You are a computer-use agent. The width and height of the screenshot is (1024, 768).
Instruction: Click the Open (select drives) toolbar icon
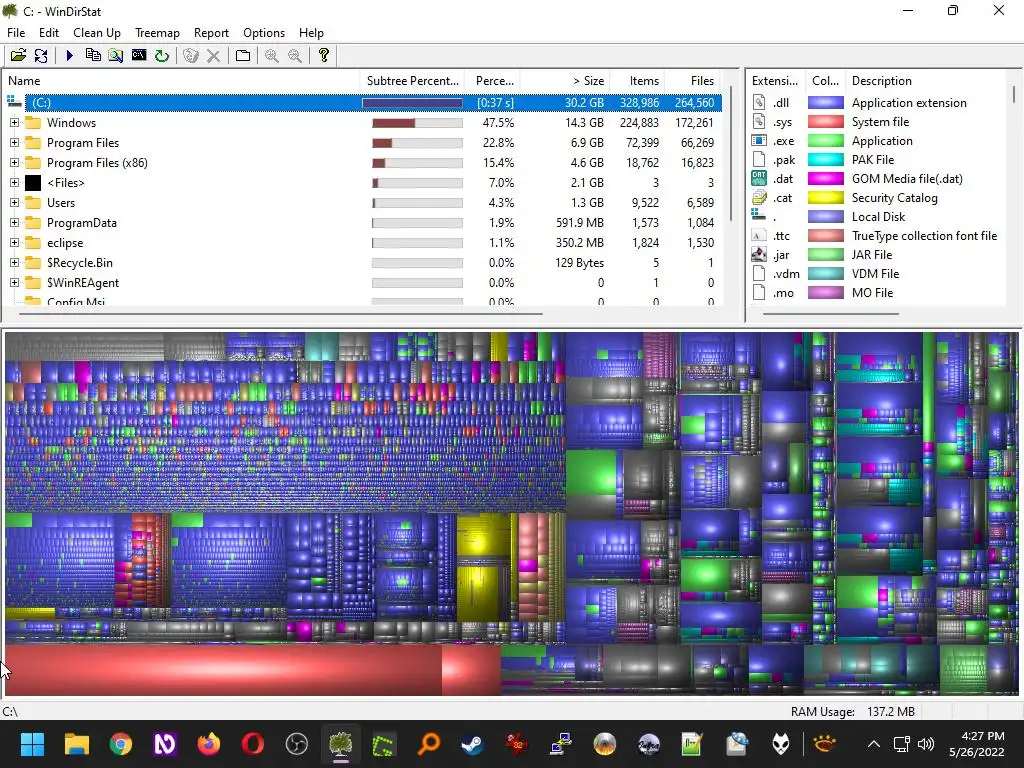(18, 56)
